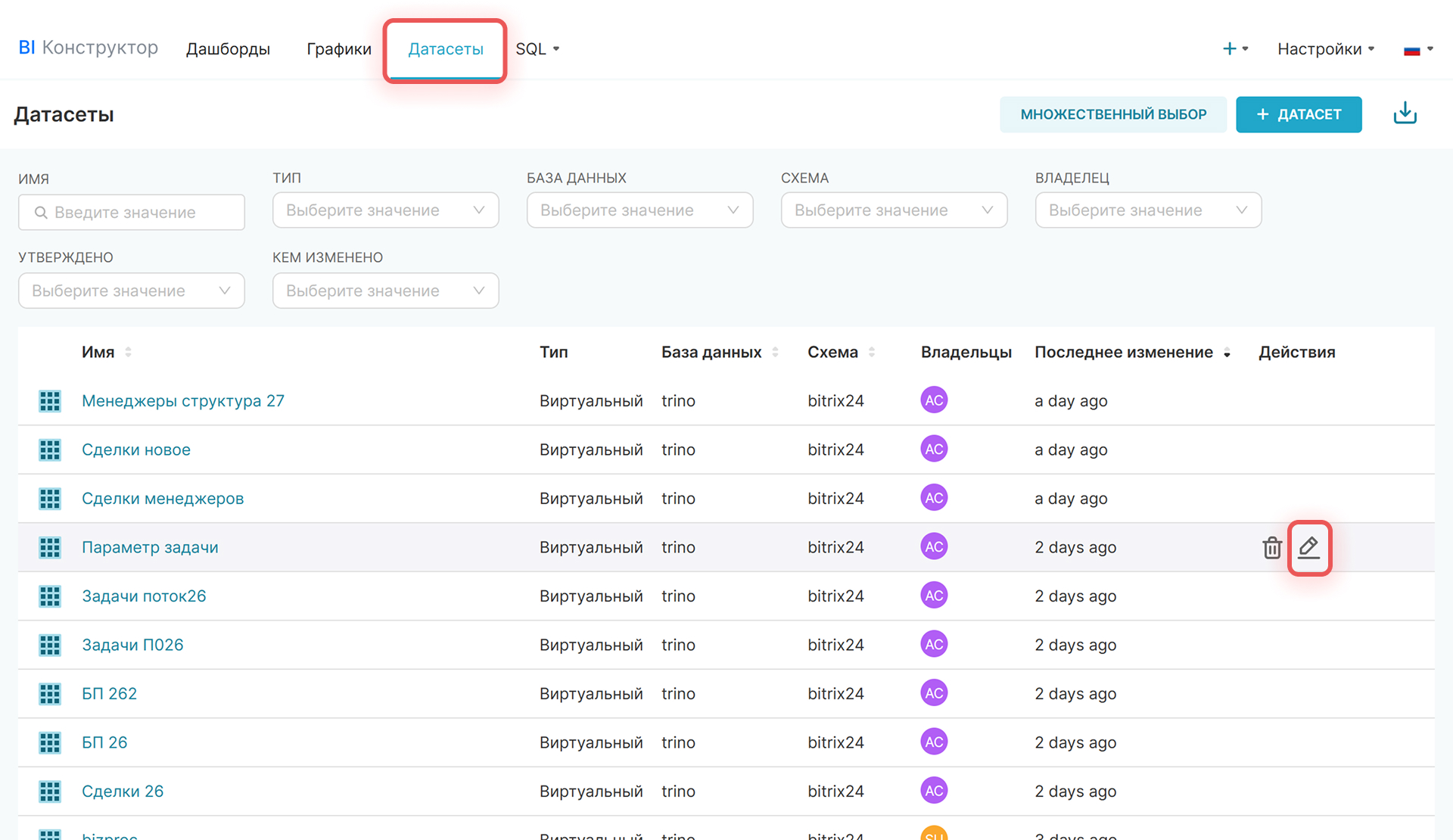
Task: Switch to the Дашборды tab
Action: pos(228,49)
